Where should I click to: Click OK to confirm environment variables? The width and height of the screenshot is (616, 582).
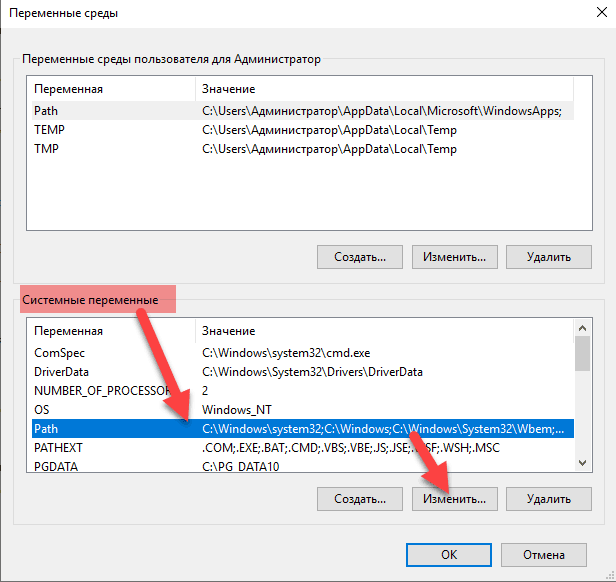pos(449,554)
